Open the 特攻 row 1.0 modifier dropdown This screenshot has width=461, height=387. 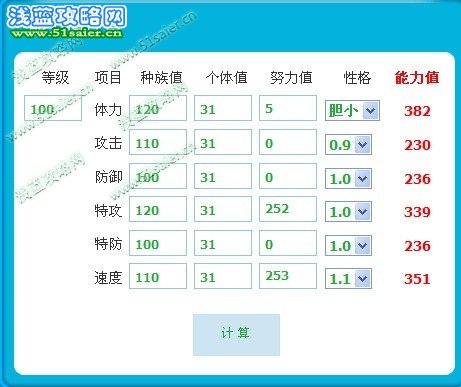click(348, 212)
